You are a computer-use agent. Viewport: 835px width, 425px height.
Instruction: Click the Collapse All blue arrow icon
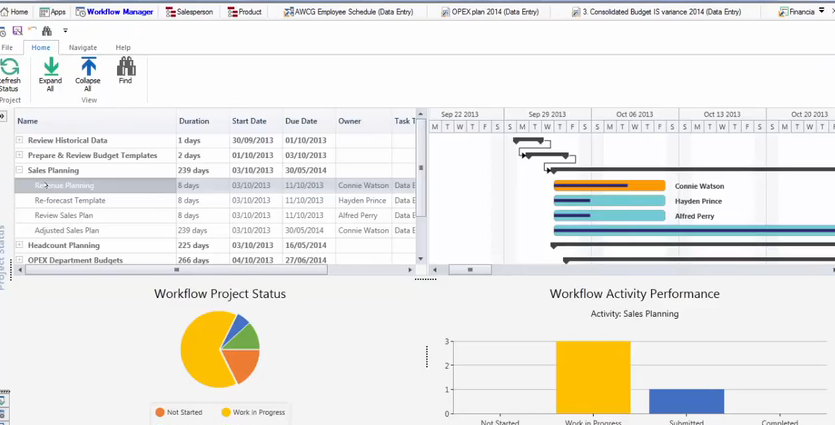click(x=88, y=67)
